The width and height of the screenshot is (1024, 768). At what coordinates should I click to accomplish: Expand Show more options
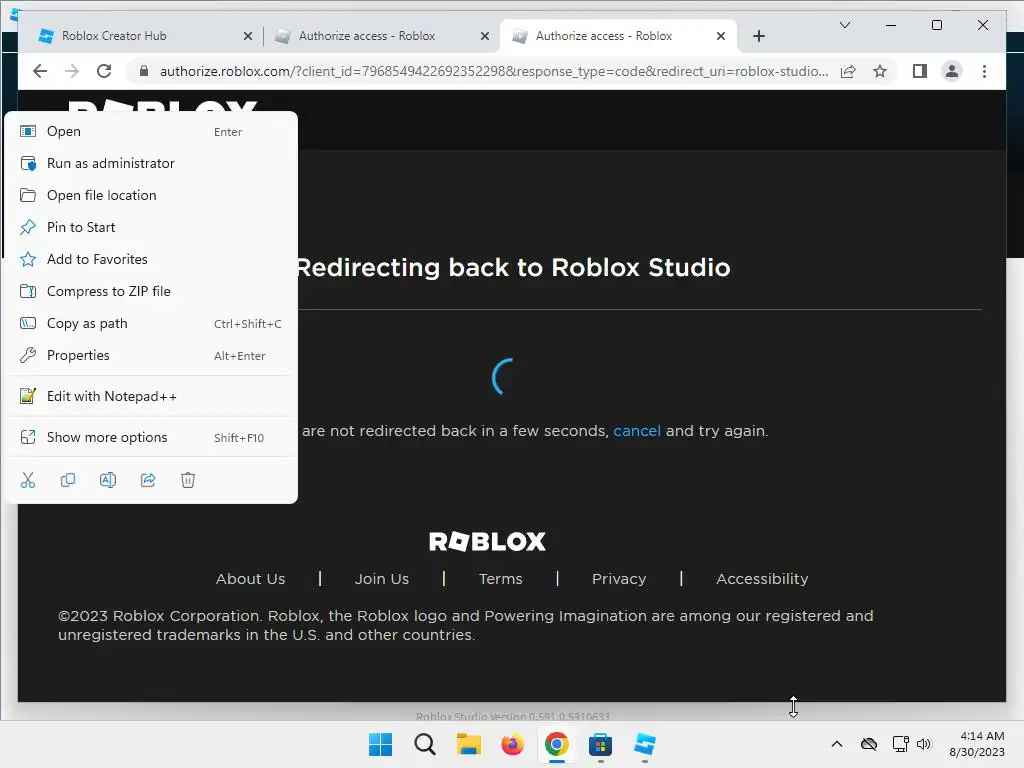point(151,438)
